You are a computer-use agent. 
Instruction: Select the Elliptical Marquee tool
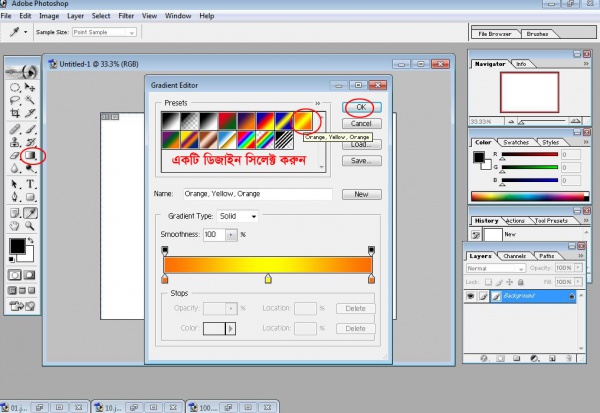pyautogui.click(x=15, y=87)
